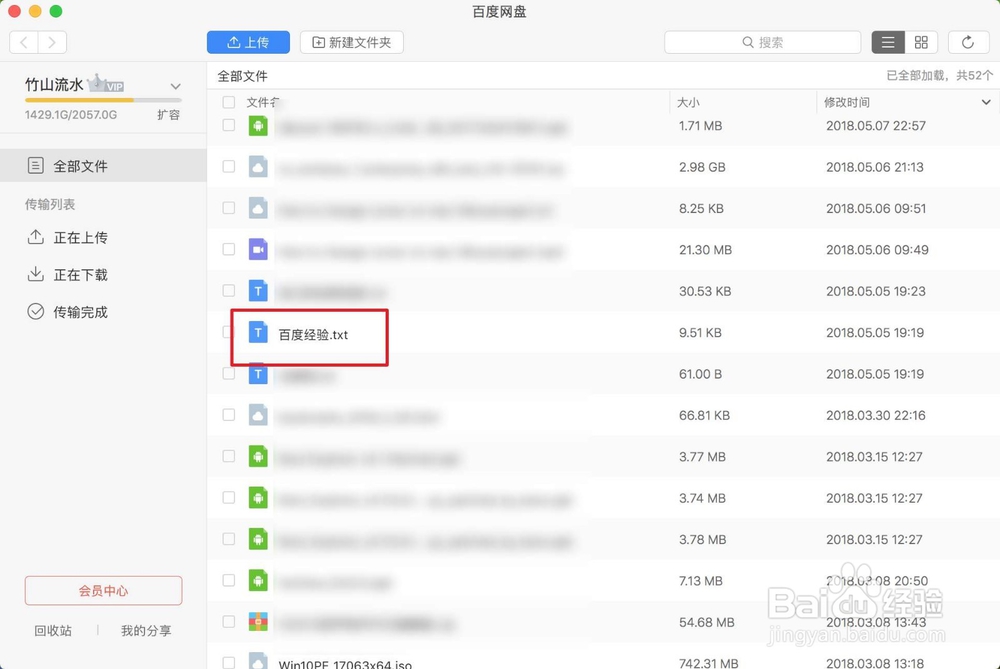Select the Win10PE_17063x64.iso file name
Image resolution: width=1000 pixels, height=669 pixels.
[x=345, y=664]
